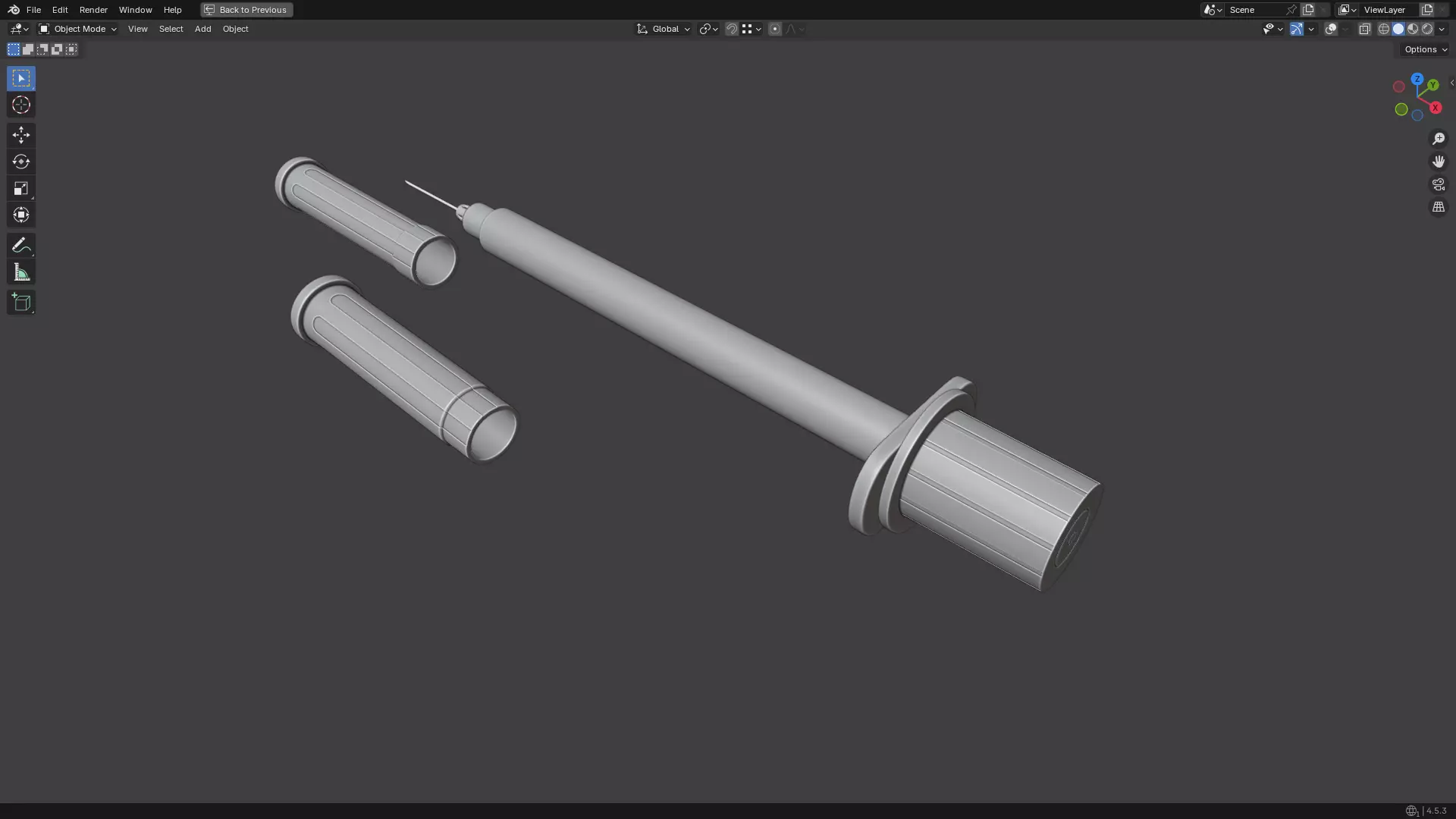
Task: Select the Annotate pencil tool
Action: click(x=21, y=245)
